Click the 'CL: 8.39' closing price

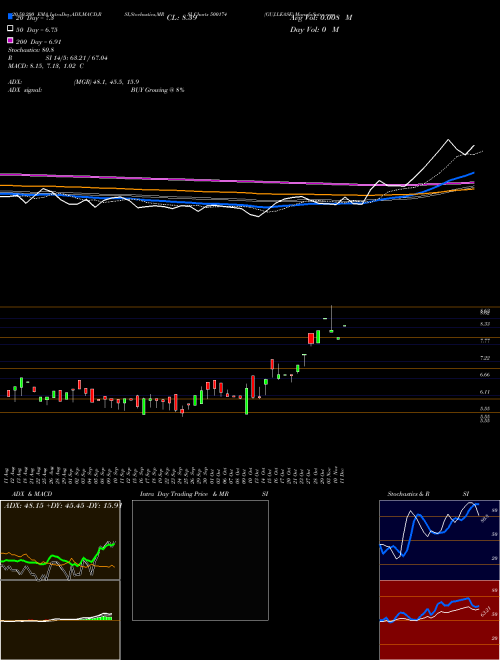[x=182, y=18]
